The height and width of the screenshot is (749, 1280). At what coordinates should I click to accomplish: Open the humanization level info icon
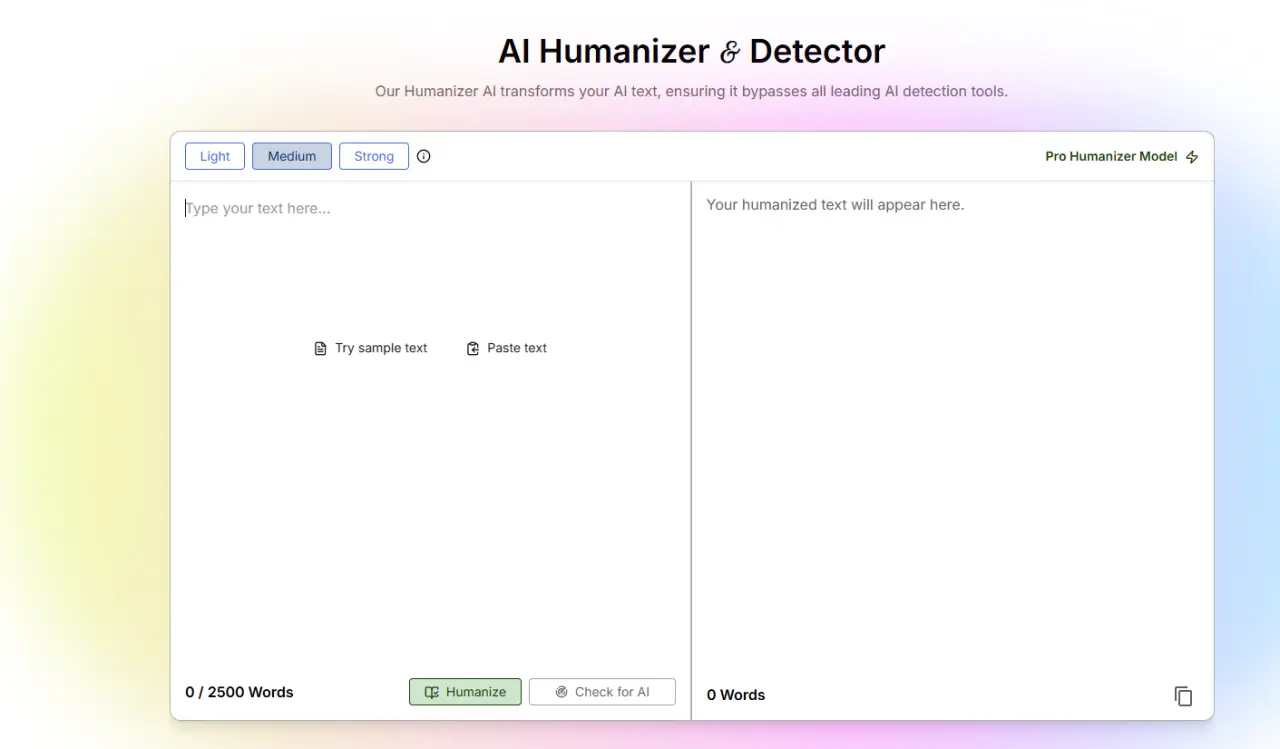pos(424,156)
